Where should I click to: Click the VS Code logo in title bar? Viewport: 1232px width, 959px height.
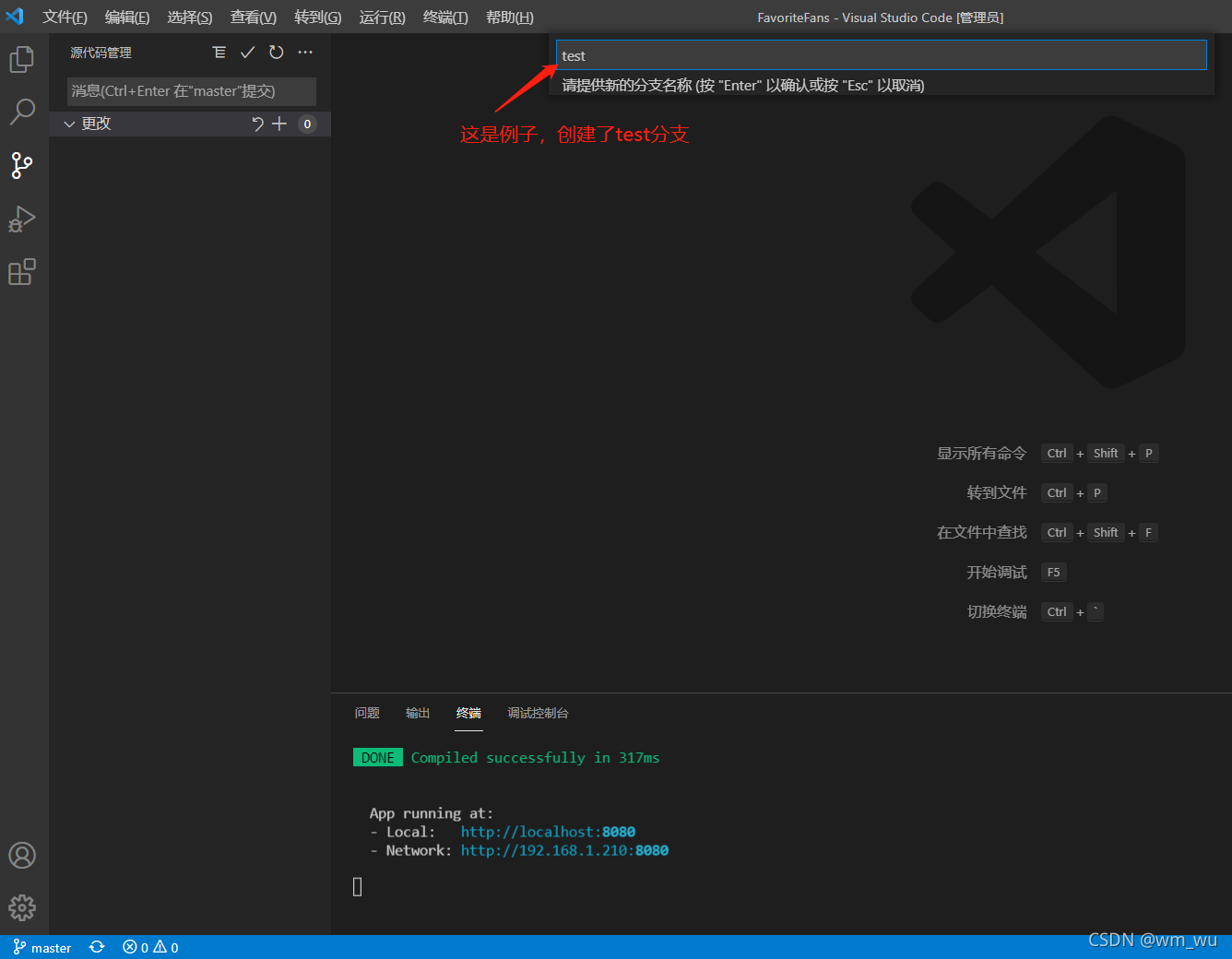coord(15,17)
